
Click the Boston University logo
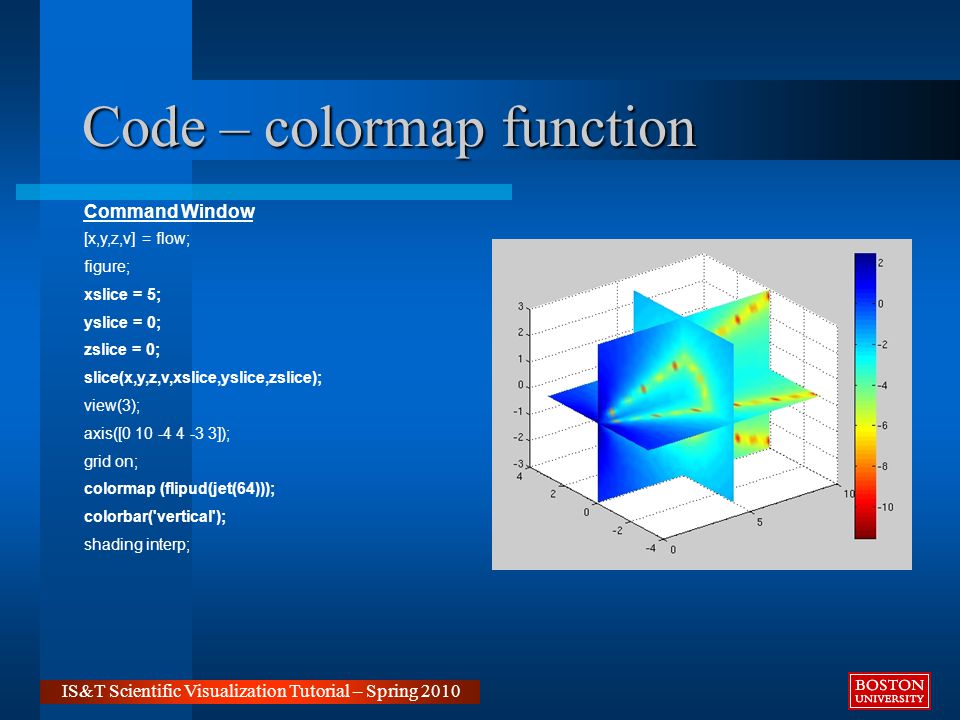pos(889,691)
